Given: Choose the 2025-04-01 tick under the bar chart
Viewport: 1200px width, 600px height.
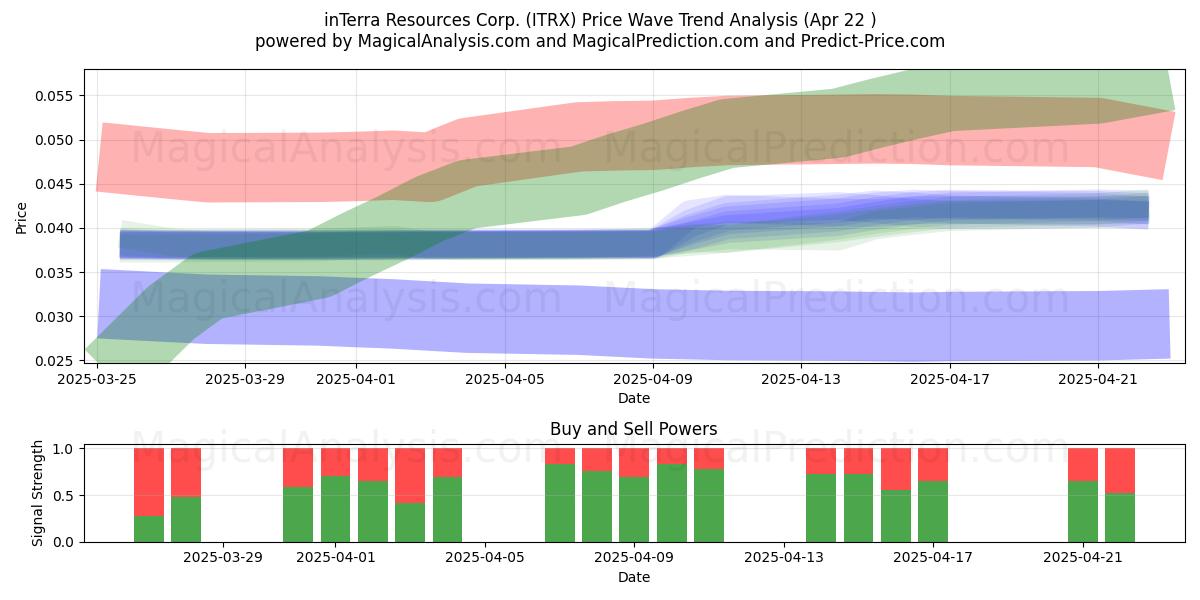Looking at the screenshot, I should pos(335,558).
